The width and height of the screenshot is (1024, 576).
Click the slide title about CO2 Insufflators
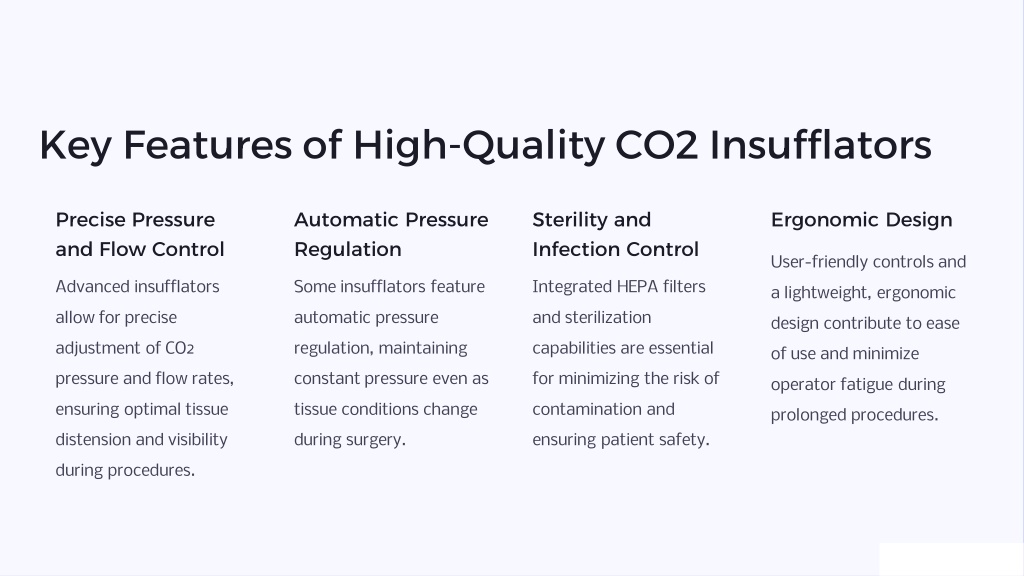[485, 145]
